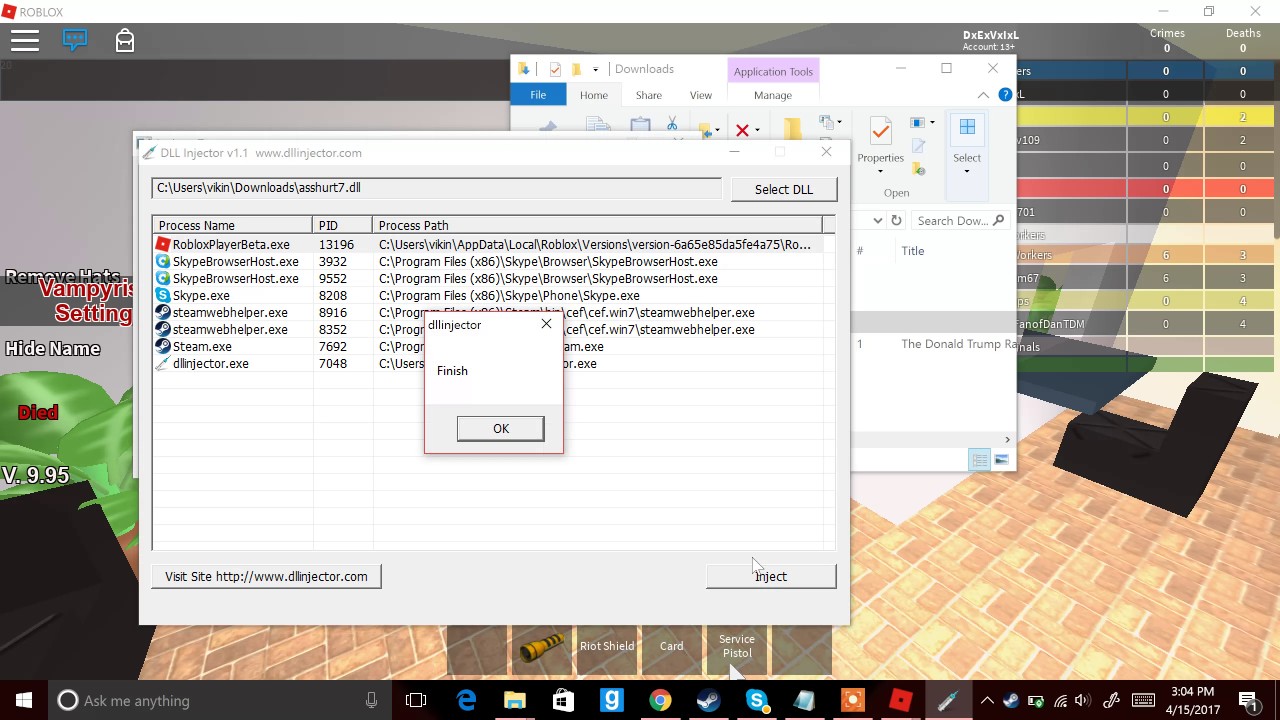The width and height of the screenshot is (1280, 720).
Task: Click the Open dropdown icon in ribbon
Action: (x=921, y=123)
